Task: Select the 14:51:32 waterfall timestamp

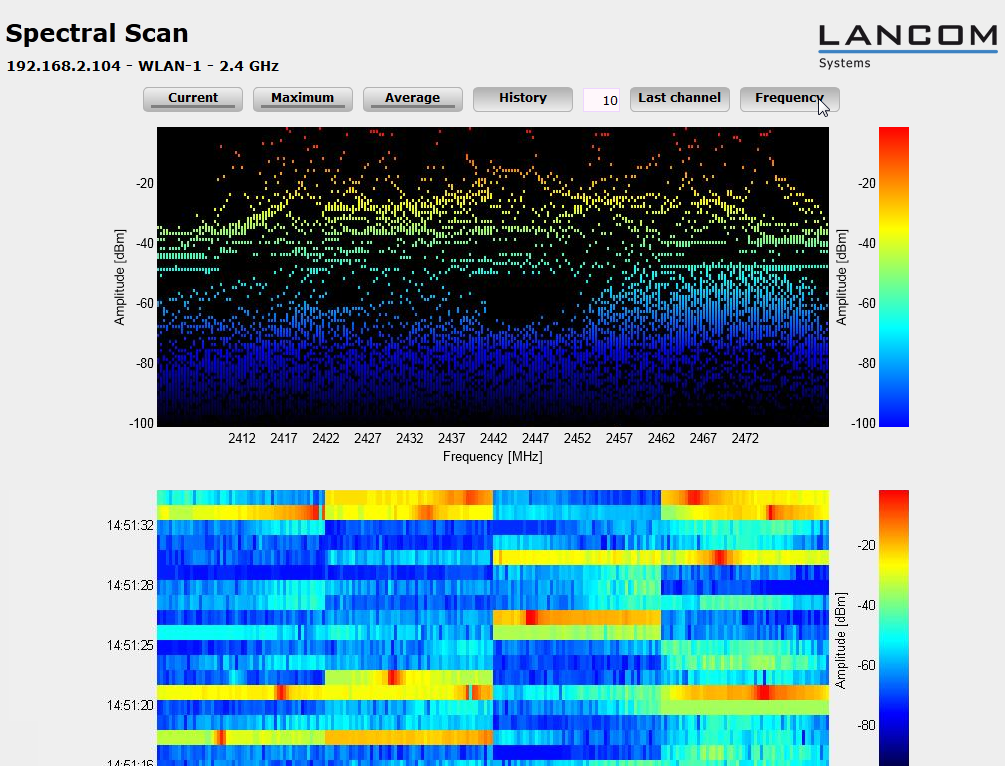Action: (131, 525)
